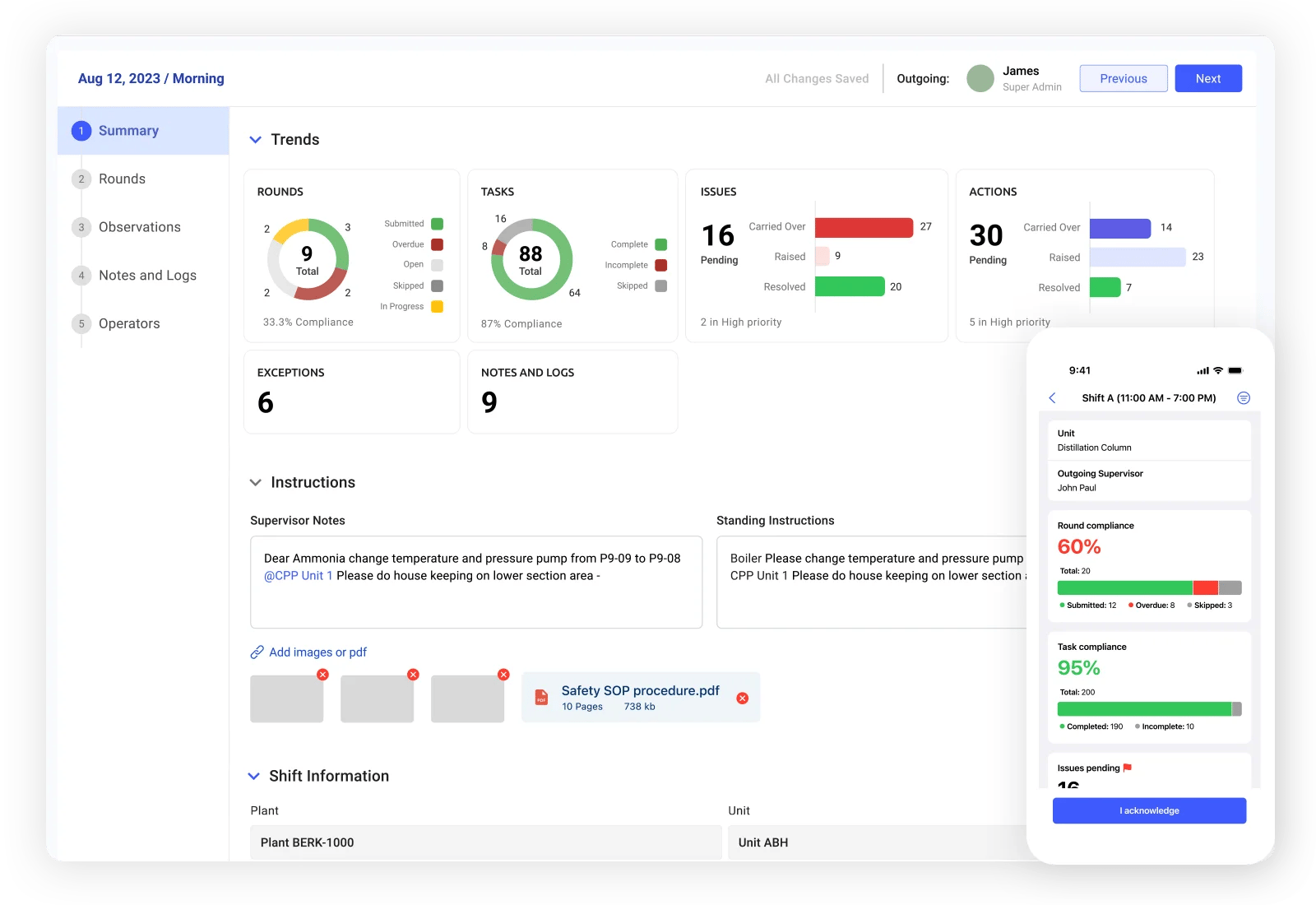This screenshot has height=905, width=1316.
Task: Tap 'John Paul' on phone
Action: coord(1077,488)
